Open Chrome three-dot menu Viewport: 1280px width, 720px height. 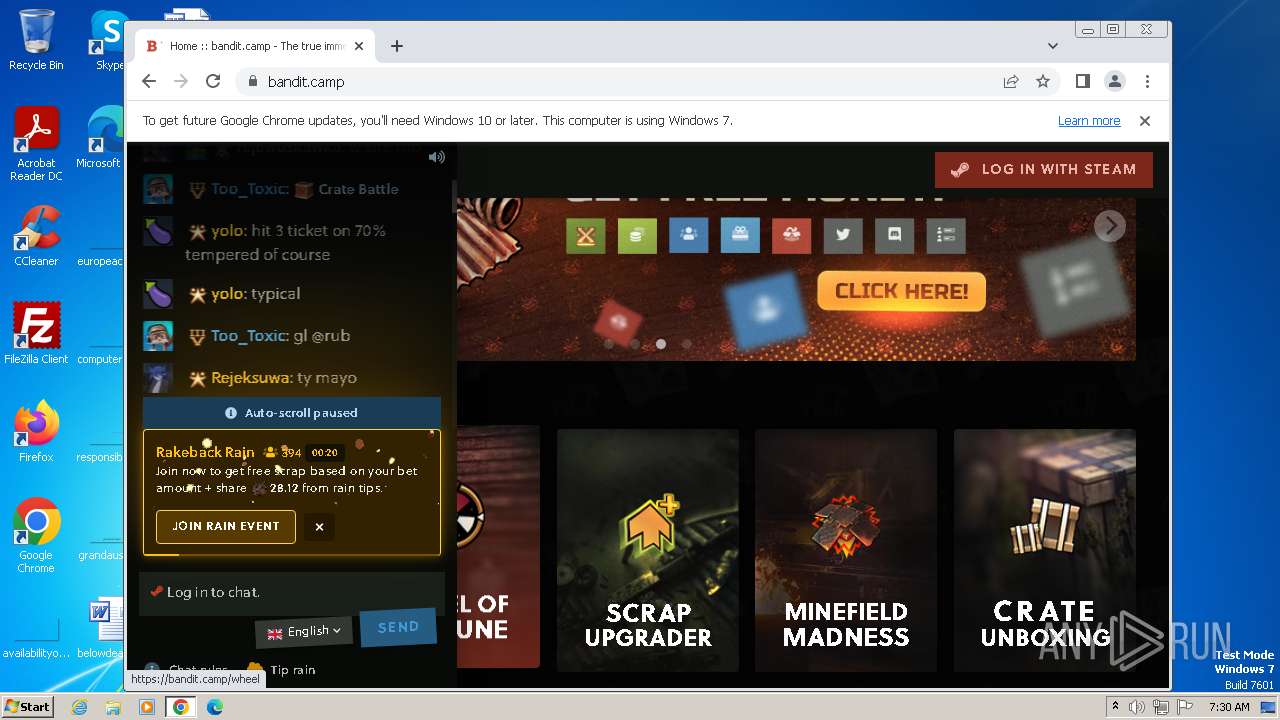coord(1147,82)
